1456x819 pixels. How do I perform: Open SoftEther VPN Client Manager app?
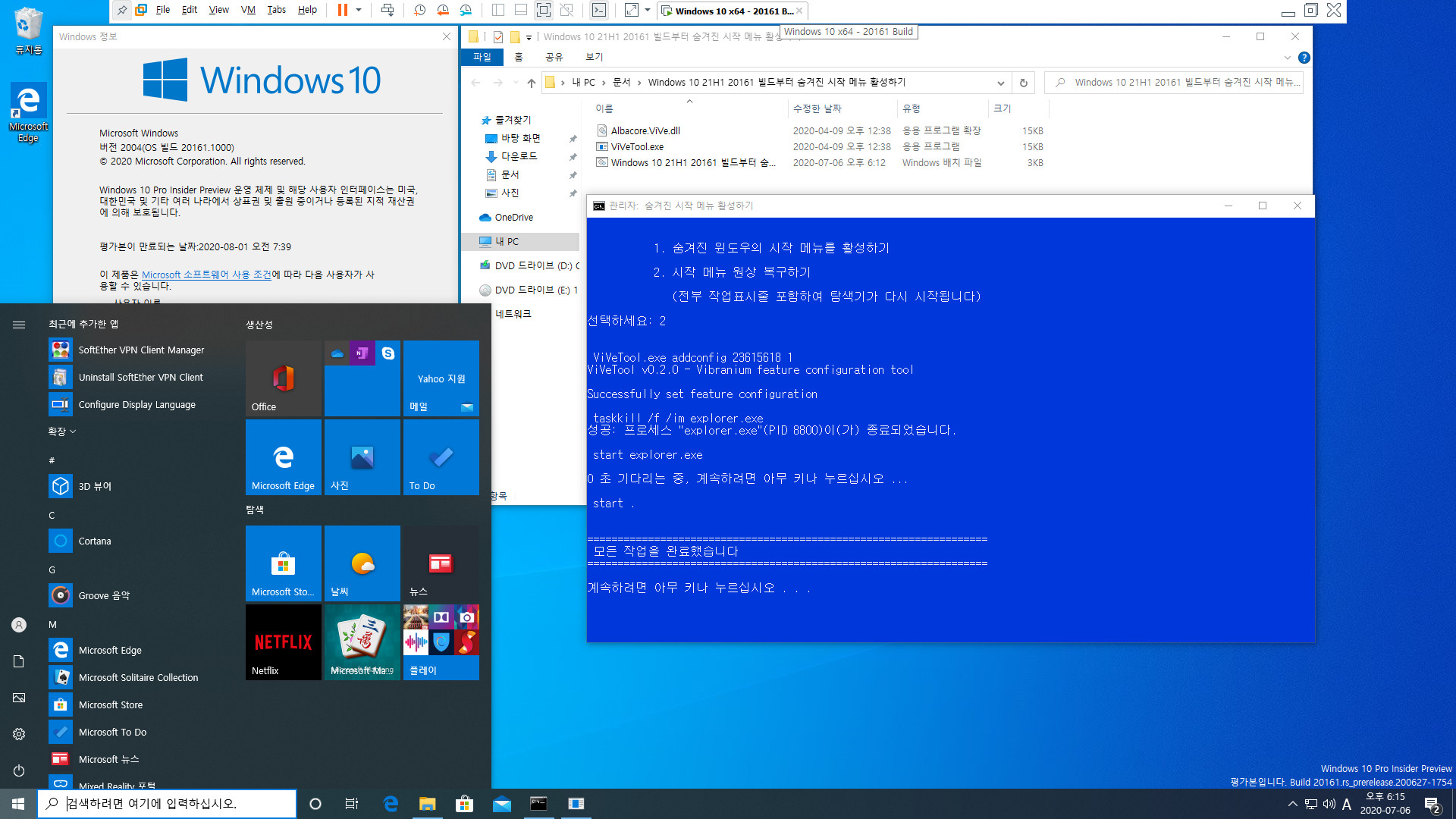click(x=141, y=350)
